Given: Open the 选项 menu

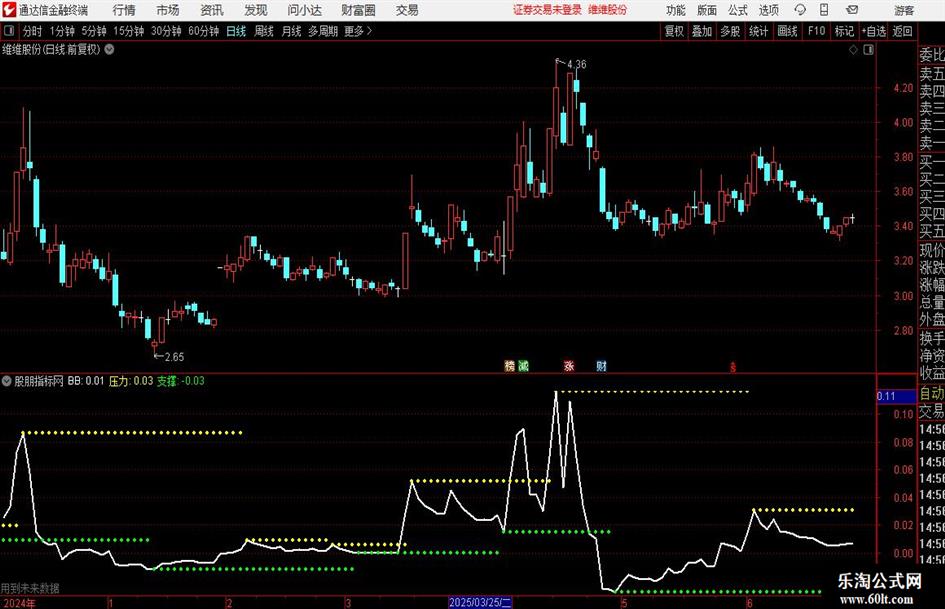Looking at the screenshot, I should point(768,10).
